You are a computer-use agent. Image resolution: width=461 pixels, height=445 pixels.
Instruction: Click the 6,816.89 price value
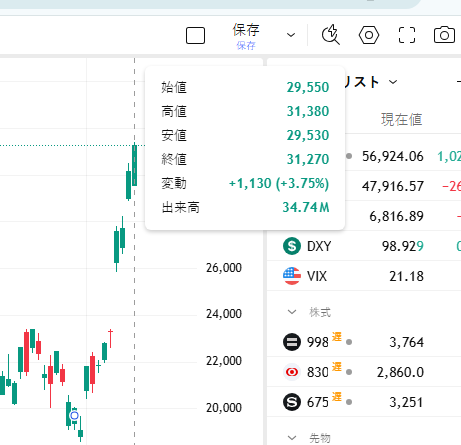(396, 216)
